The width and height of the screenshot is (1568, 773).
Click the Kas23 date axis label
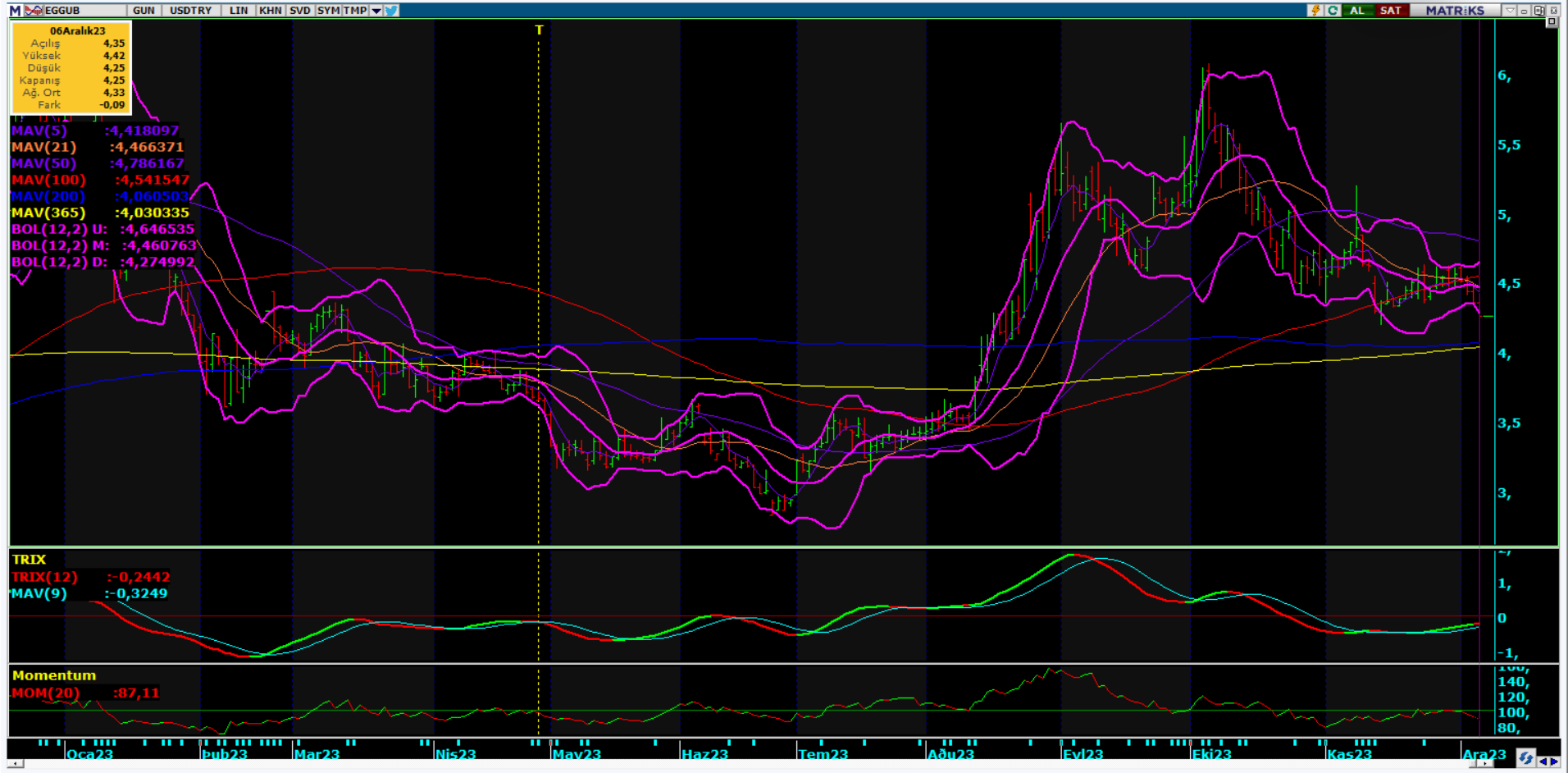coord(1350,754)
